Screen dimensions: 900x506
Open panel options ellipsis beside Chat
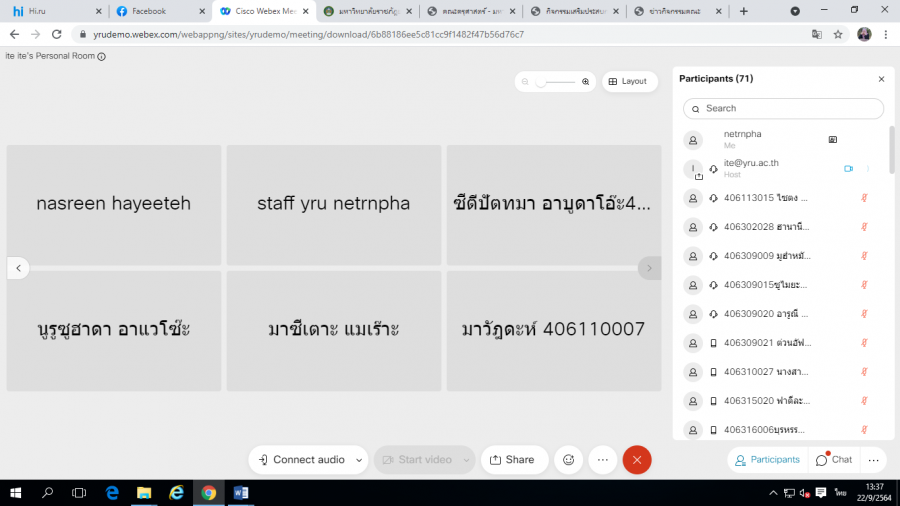click(x=873, y=460)
